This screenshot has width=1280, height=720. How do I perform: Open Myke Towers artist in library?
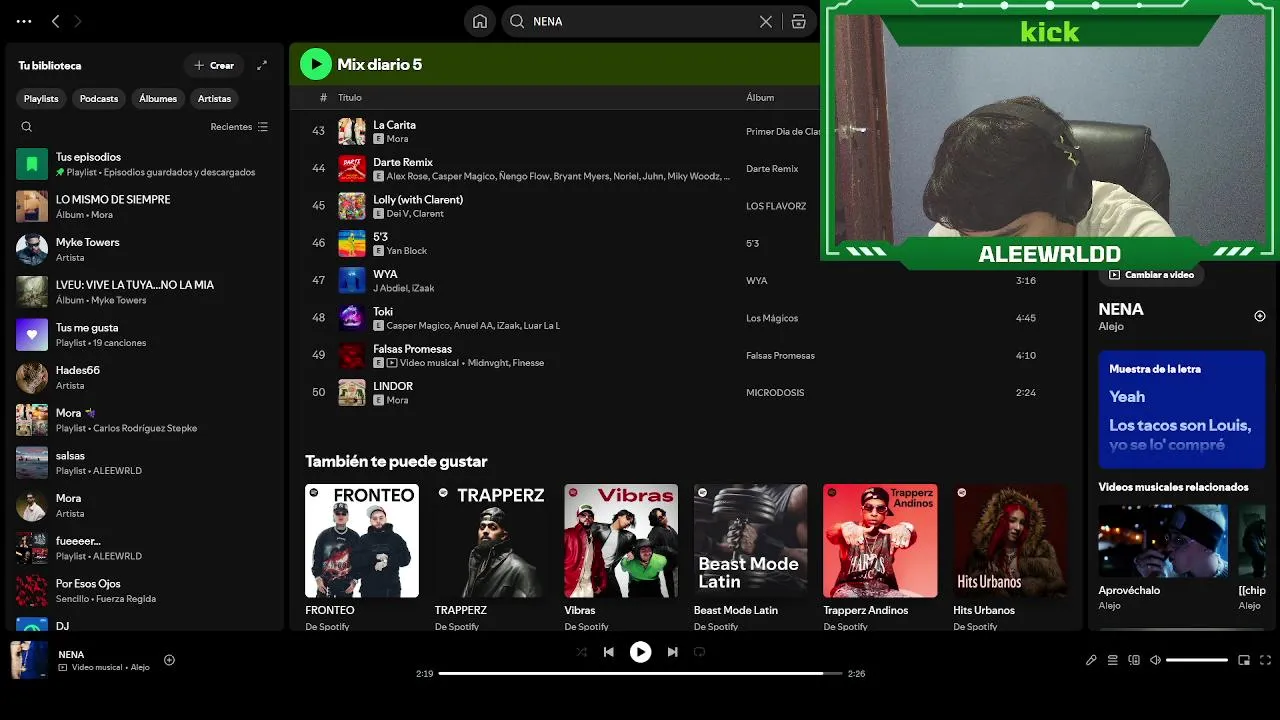(145, 249)
